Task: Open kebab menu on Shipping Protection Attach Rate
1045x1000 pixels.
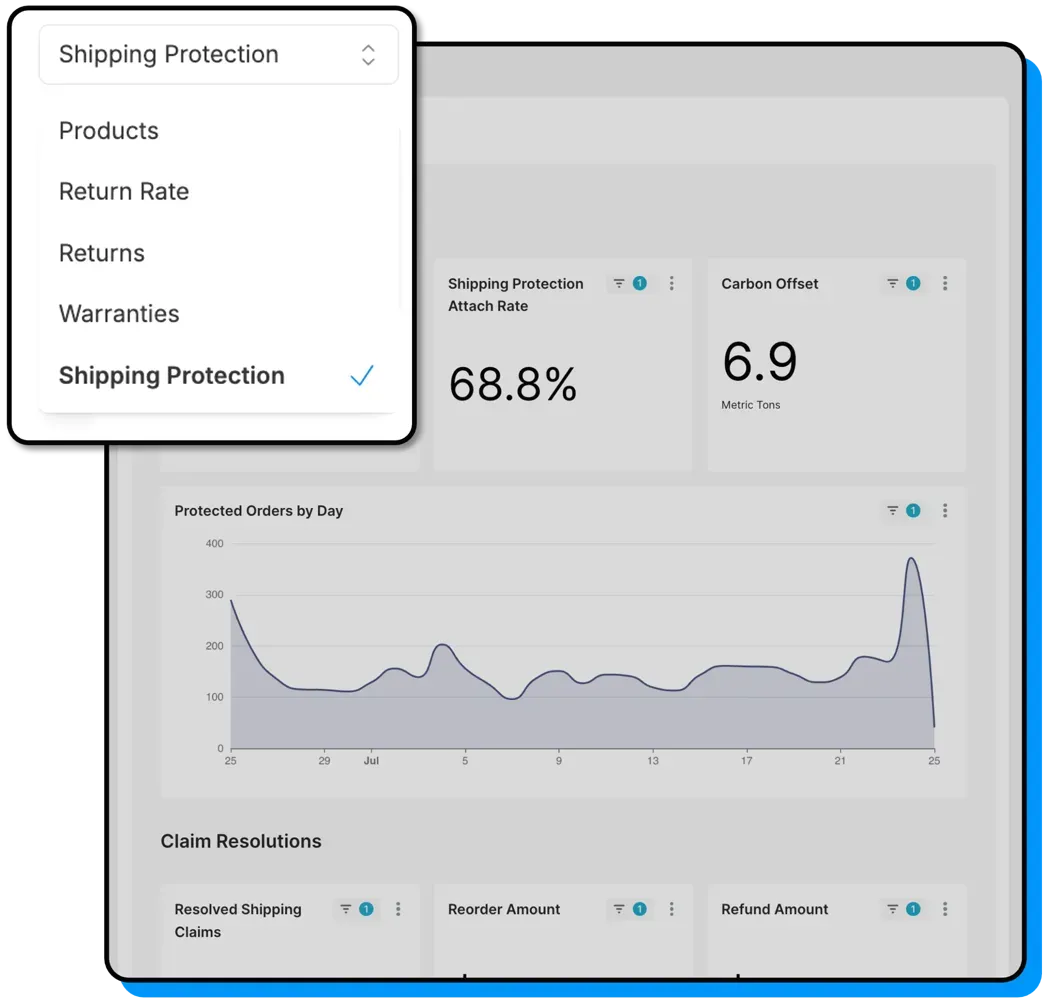Action: pos(671,284)
